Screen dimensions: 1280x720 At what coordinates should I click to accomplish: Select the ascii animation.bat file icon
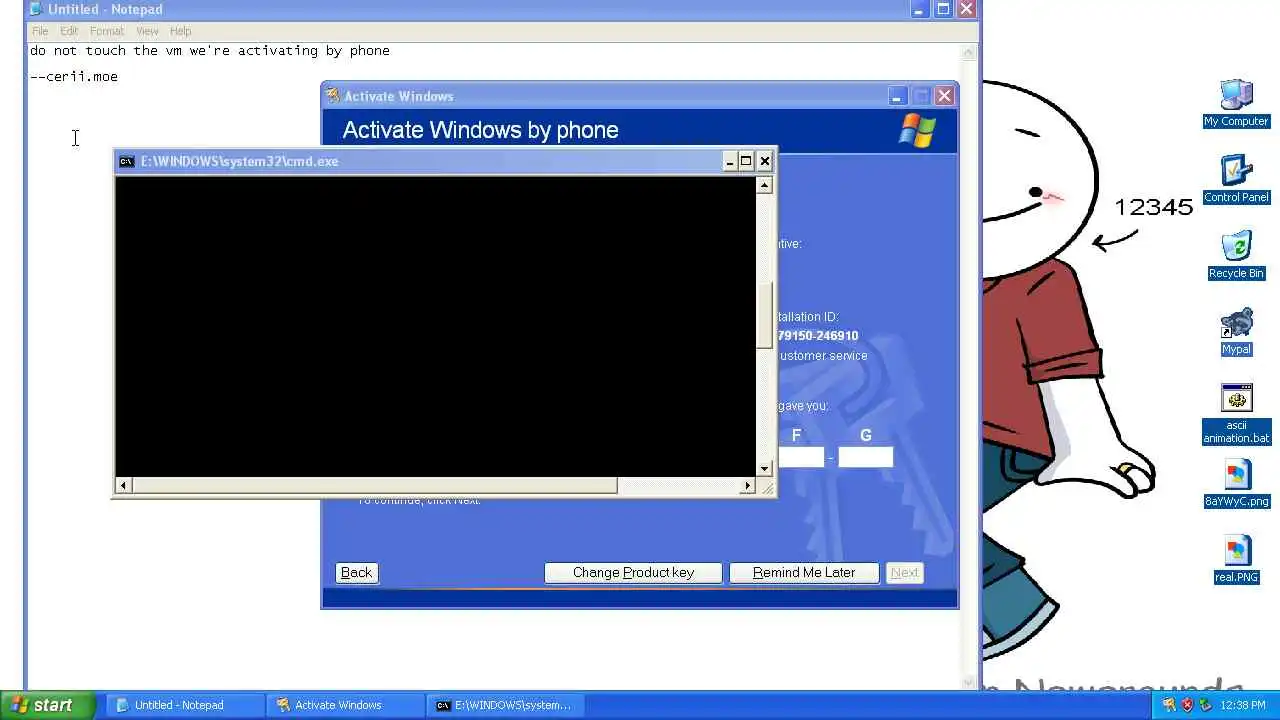(x=1236, y=414)
